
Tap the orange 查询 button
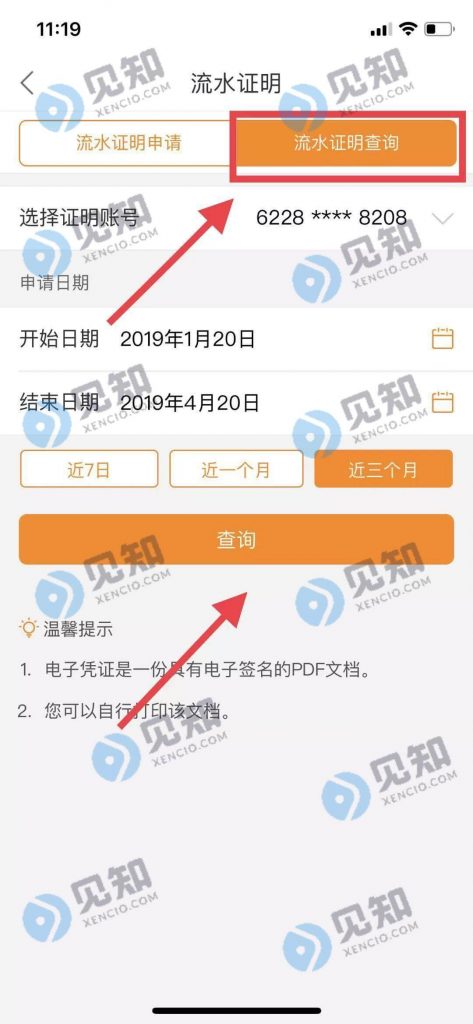point(236,539)
